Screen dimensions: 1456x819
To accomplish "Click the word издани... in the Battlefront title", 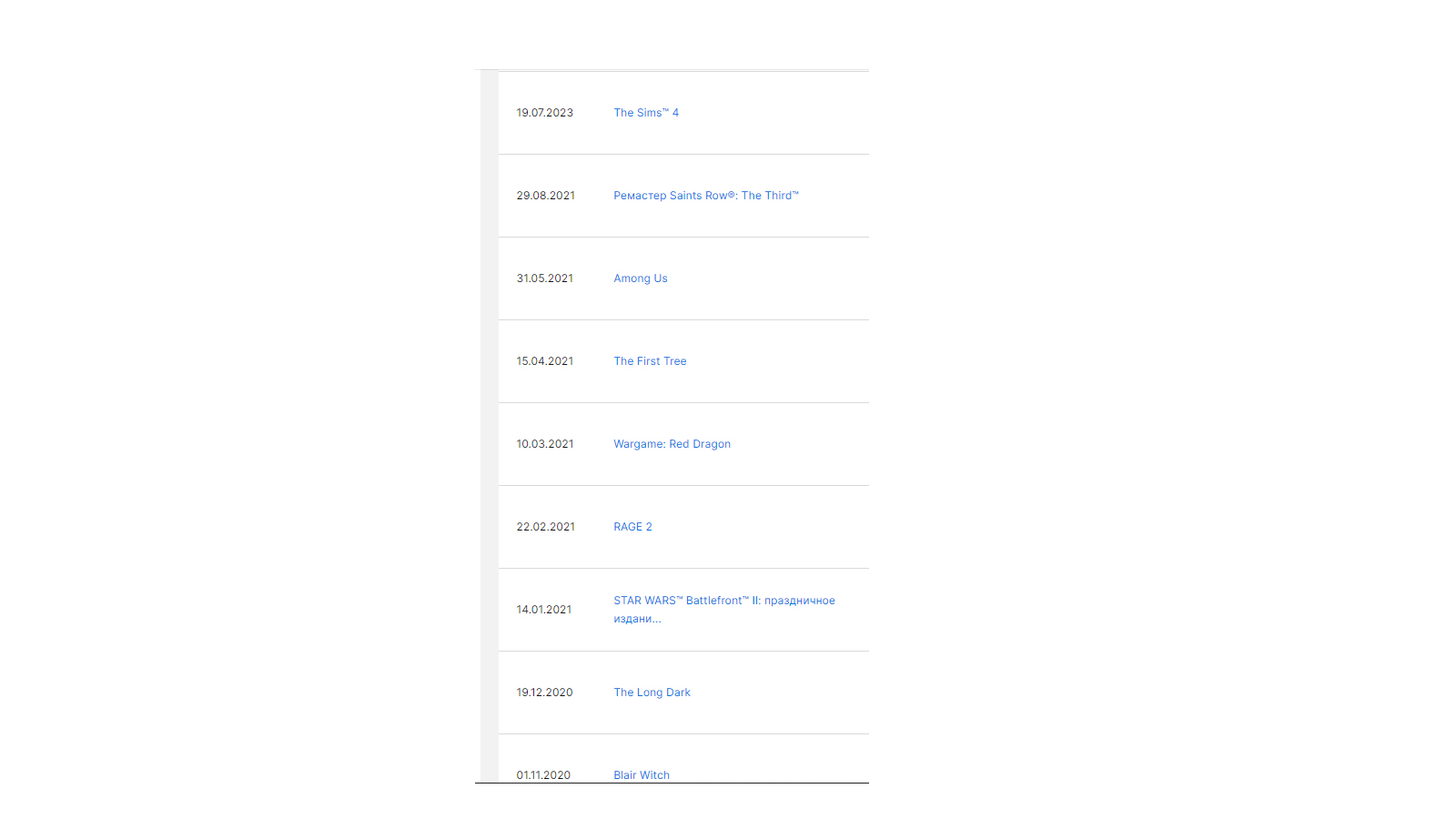I will [637, 619].
